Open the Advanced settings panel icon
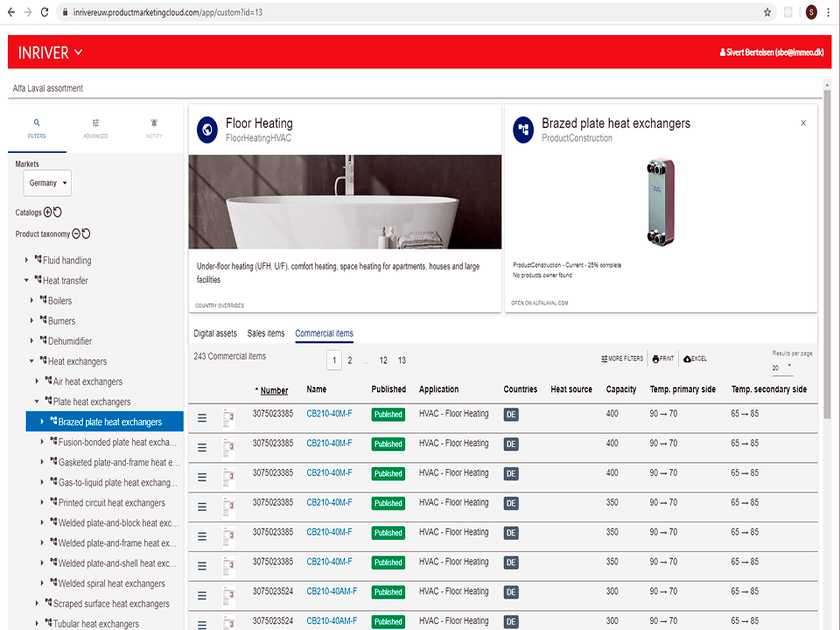Screen dimensions: 840x630 (95, 123)
